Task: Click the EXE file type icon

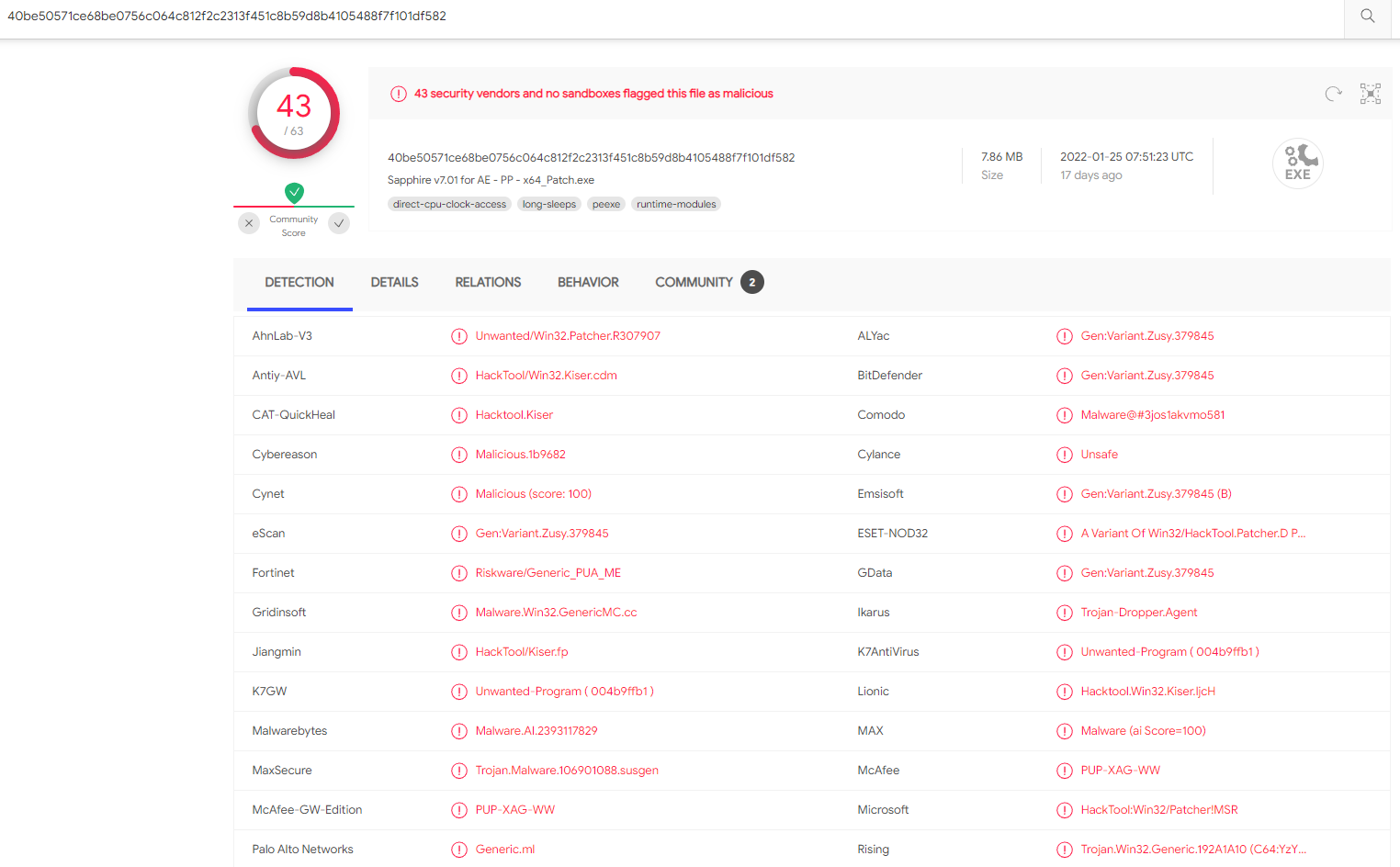Action: pyautogui.click(x=1297, y=163)
